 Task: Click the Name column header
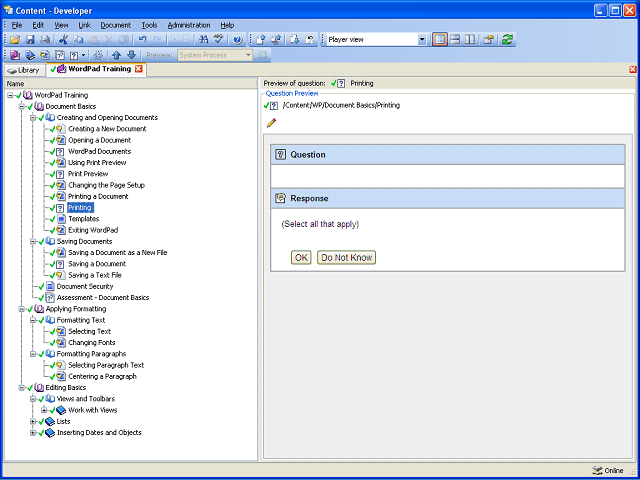click(x=131, y=84)
